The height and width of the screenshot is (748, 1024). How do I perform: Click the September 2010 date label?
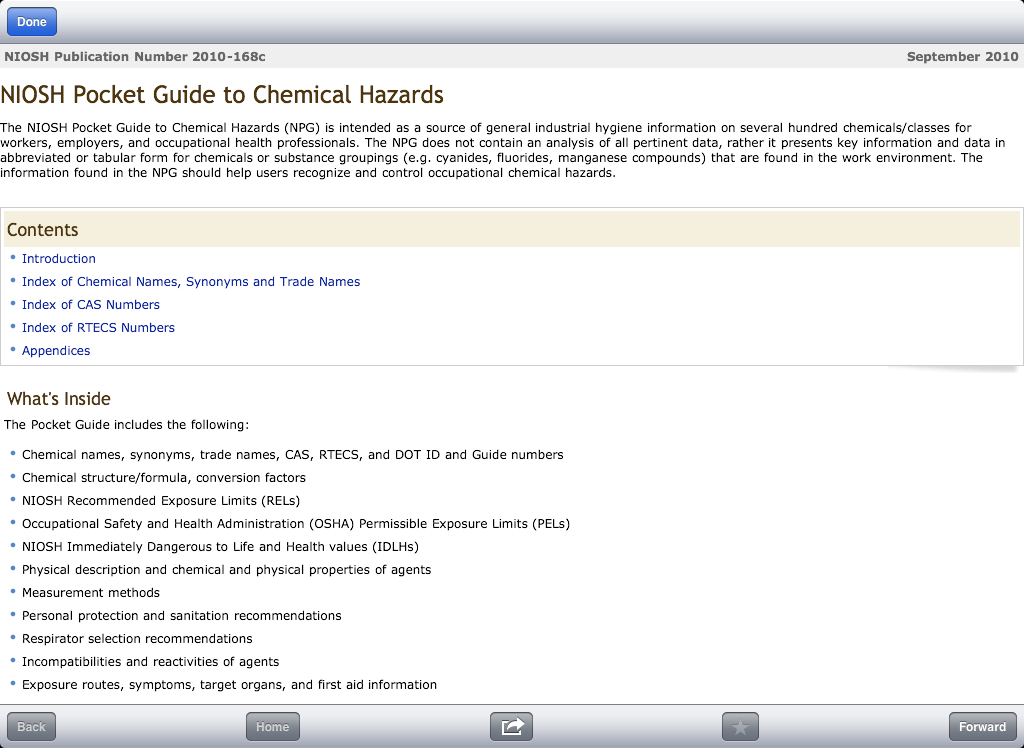pyautogui.click(x=962, y=57)
